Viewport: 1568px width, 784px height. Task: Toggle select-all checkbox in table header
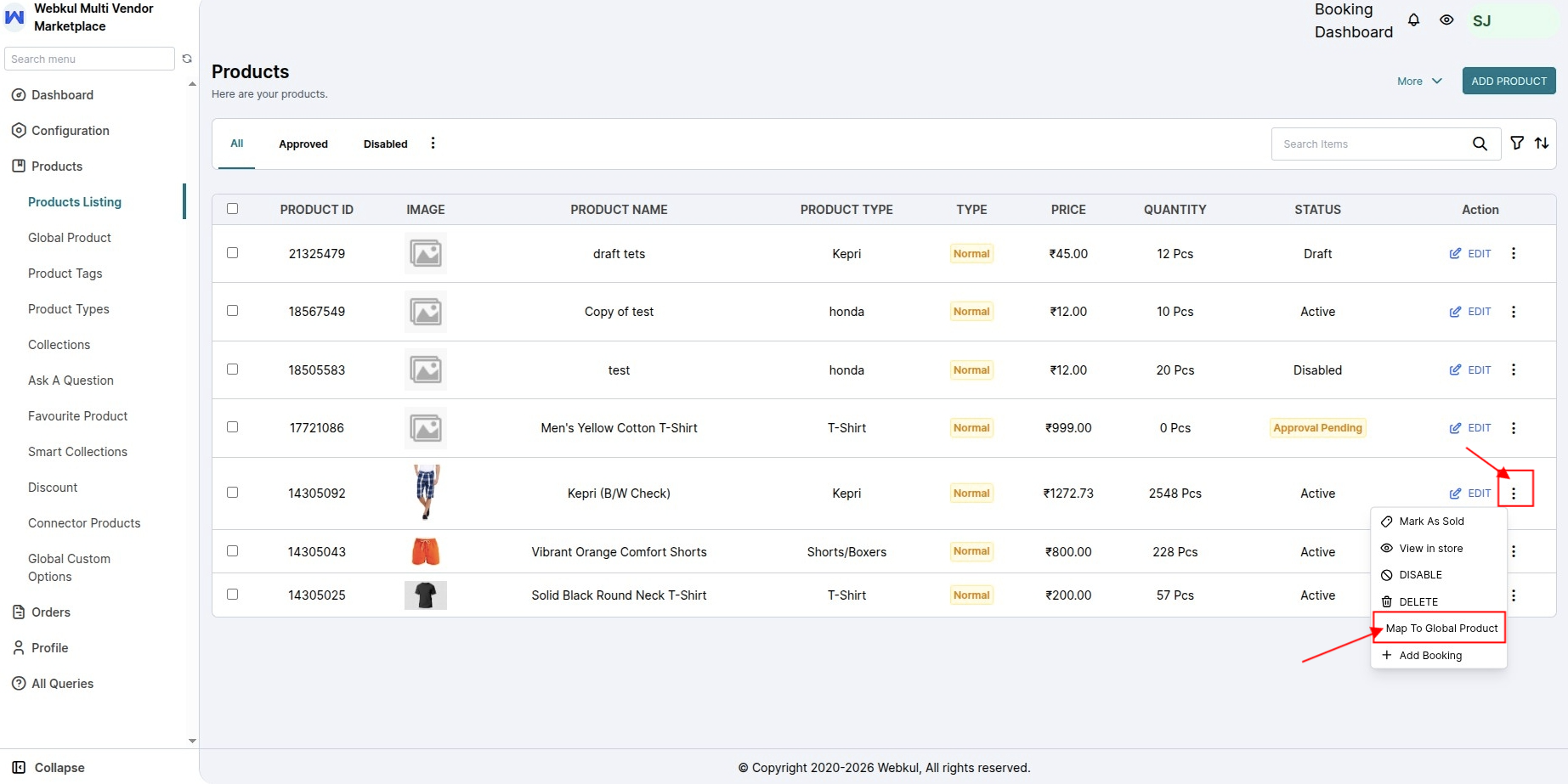(233, 209)
